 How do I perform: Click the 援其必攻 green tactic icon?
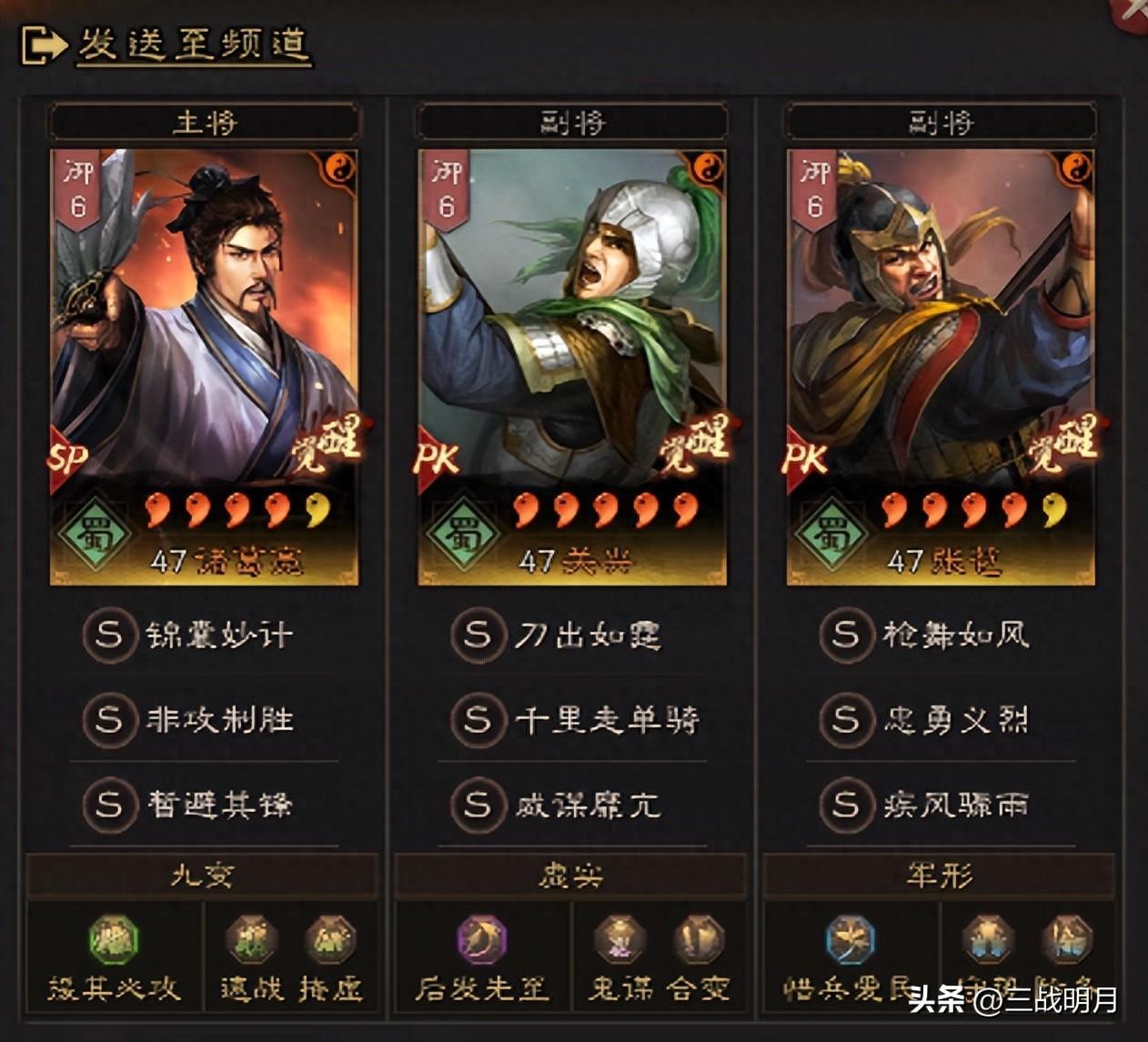(114, 940)
